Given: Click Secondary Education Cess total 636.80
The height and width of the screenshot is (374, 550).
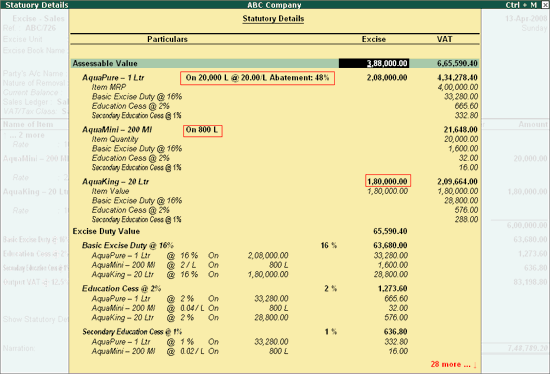Looking at the screenshot, I should coord(396,332).
